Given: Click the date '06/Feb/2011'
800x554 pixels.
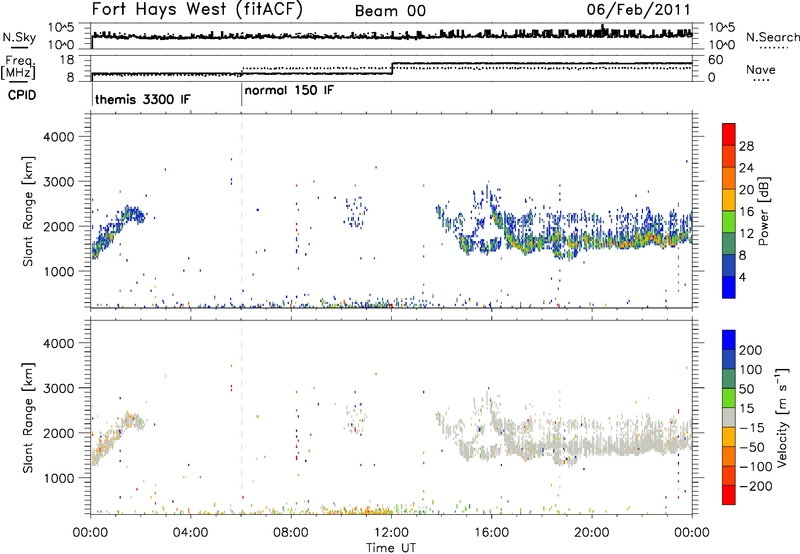Looking at the screenshot, I should pyautogui.click(x=638, y=10).
